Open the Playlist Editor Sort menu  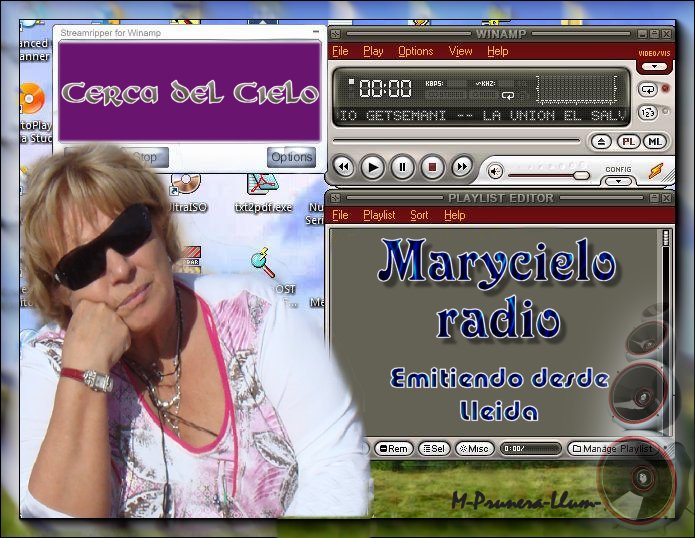point(419,215)
